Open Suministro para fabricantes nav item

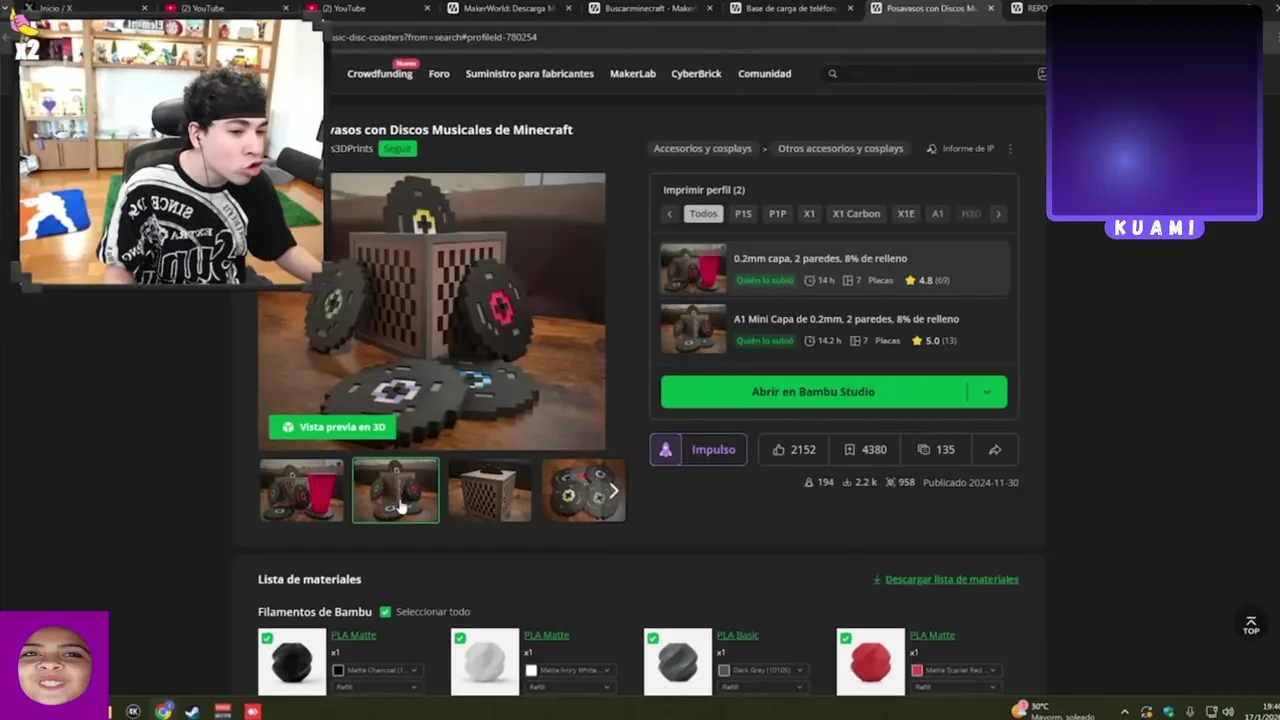point(529,74)
